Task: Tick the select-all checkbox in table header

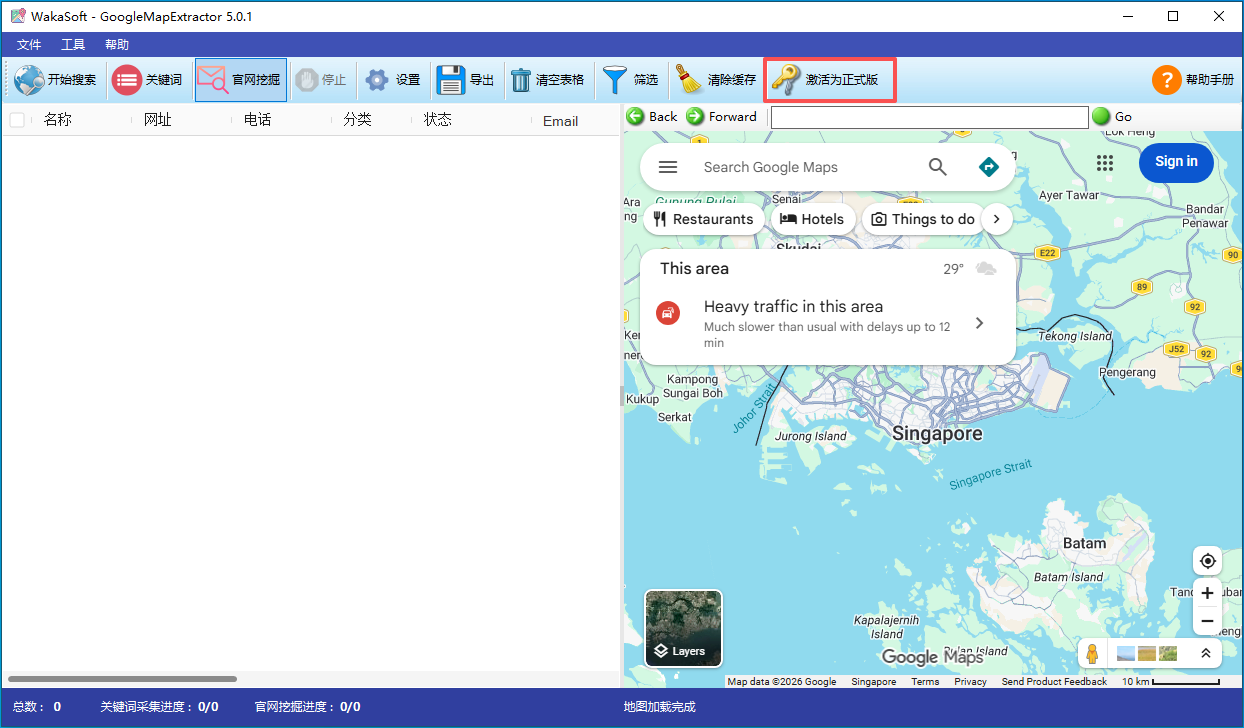Action: (17, 120)
